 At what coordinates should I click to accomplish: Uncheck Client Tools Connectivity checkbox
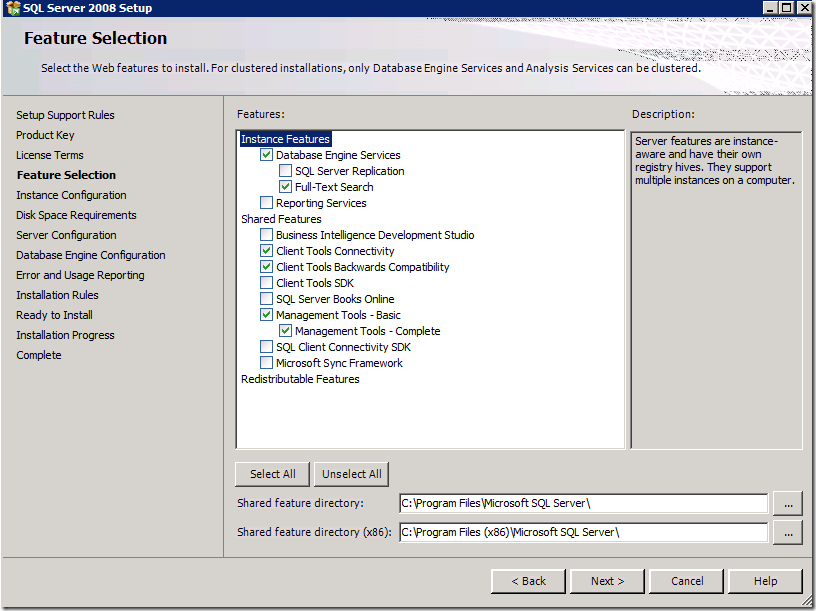(266, 251)
